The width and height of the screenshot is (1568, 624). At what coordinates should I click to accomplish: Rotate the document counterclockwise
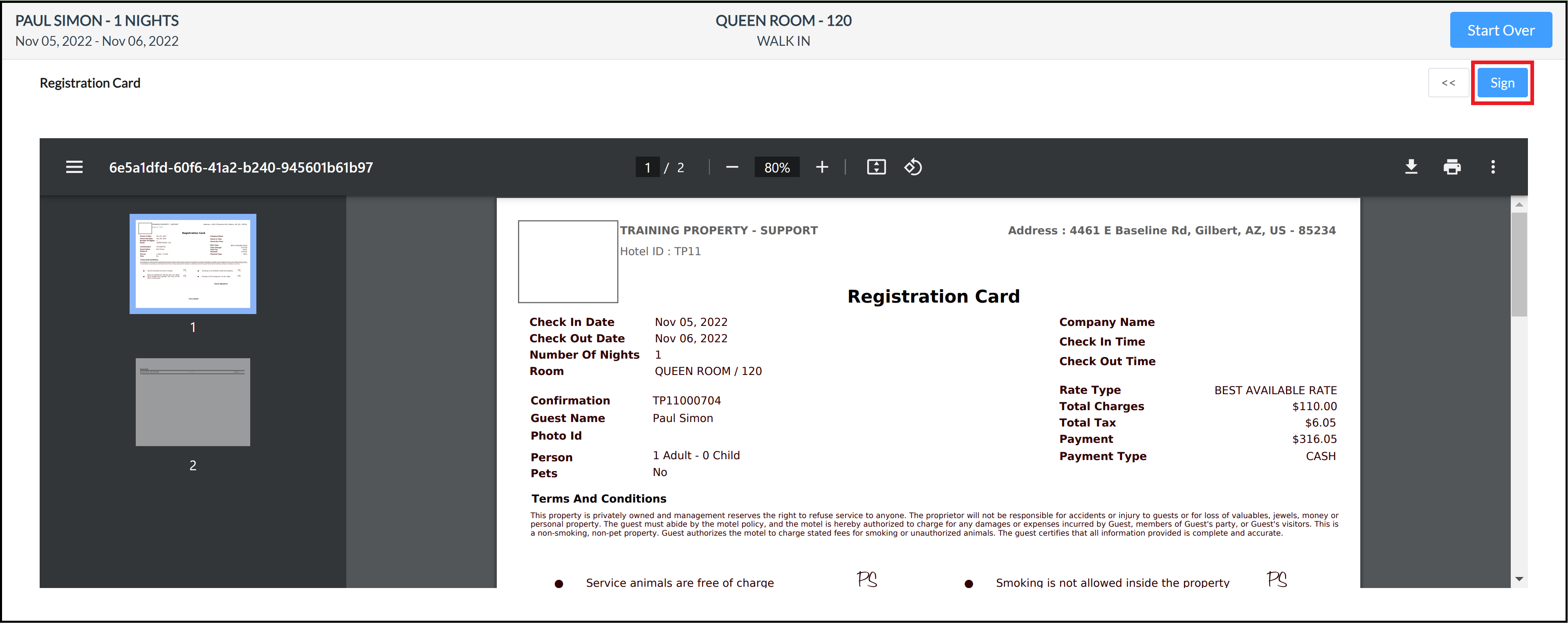click(913, 167)
